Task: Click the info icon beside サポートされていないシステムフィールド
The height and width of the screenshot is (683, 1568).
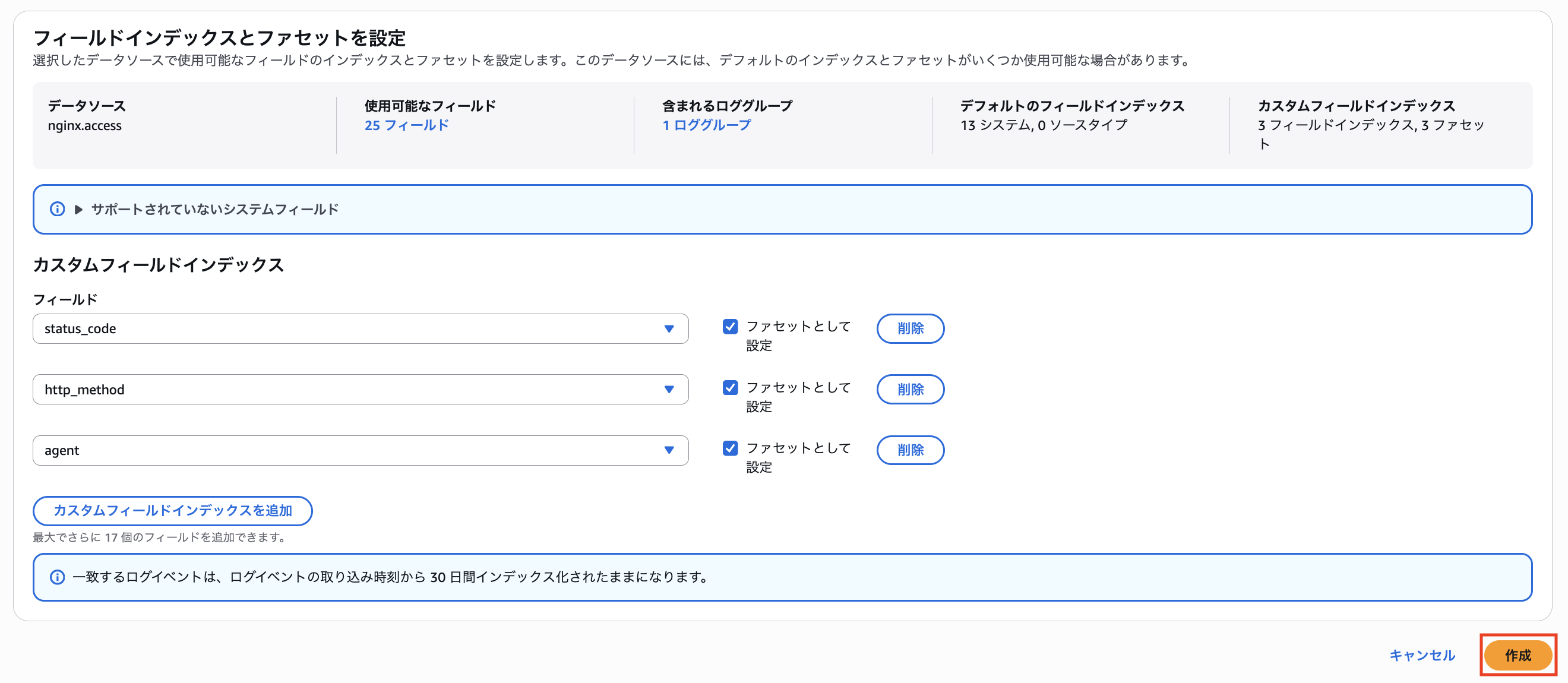Action: [56, 210]
